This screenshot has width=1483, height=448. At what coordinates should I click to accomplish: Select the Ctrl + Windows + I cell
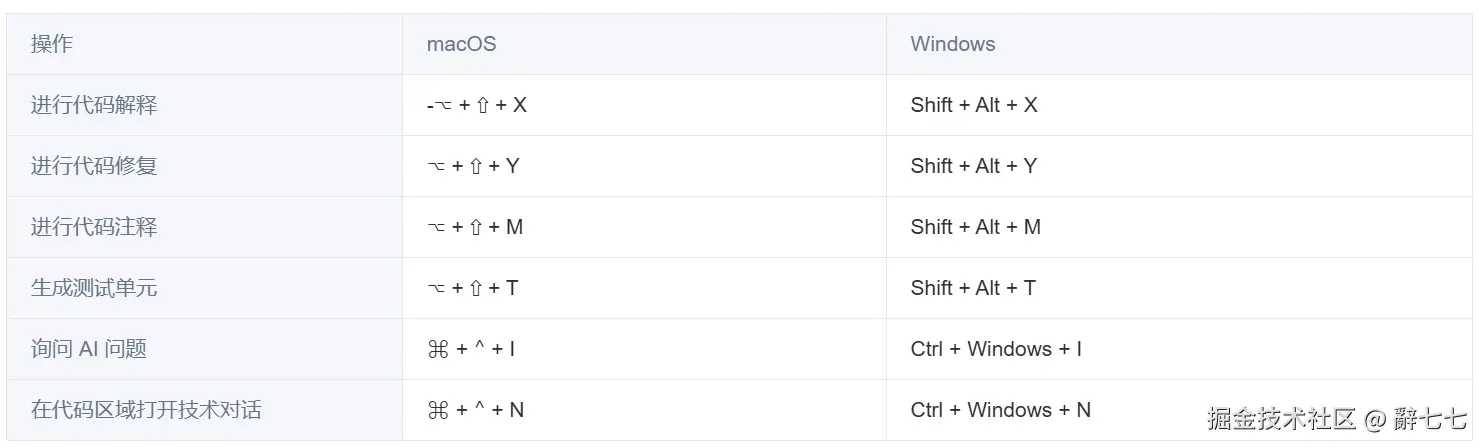click(x=996, y=349)
